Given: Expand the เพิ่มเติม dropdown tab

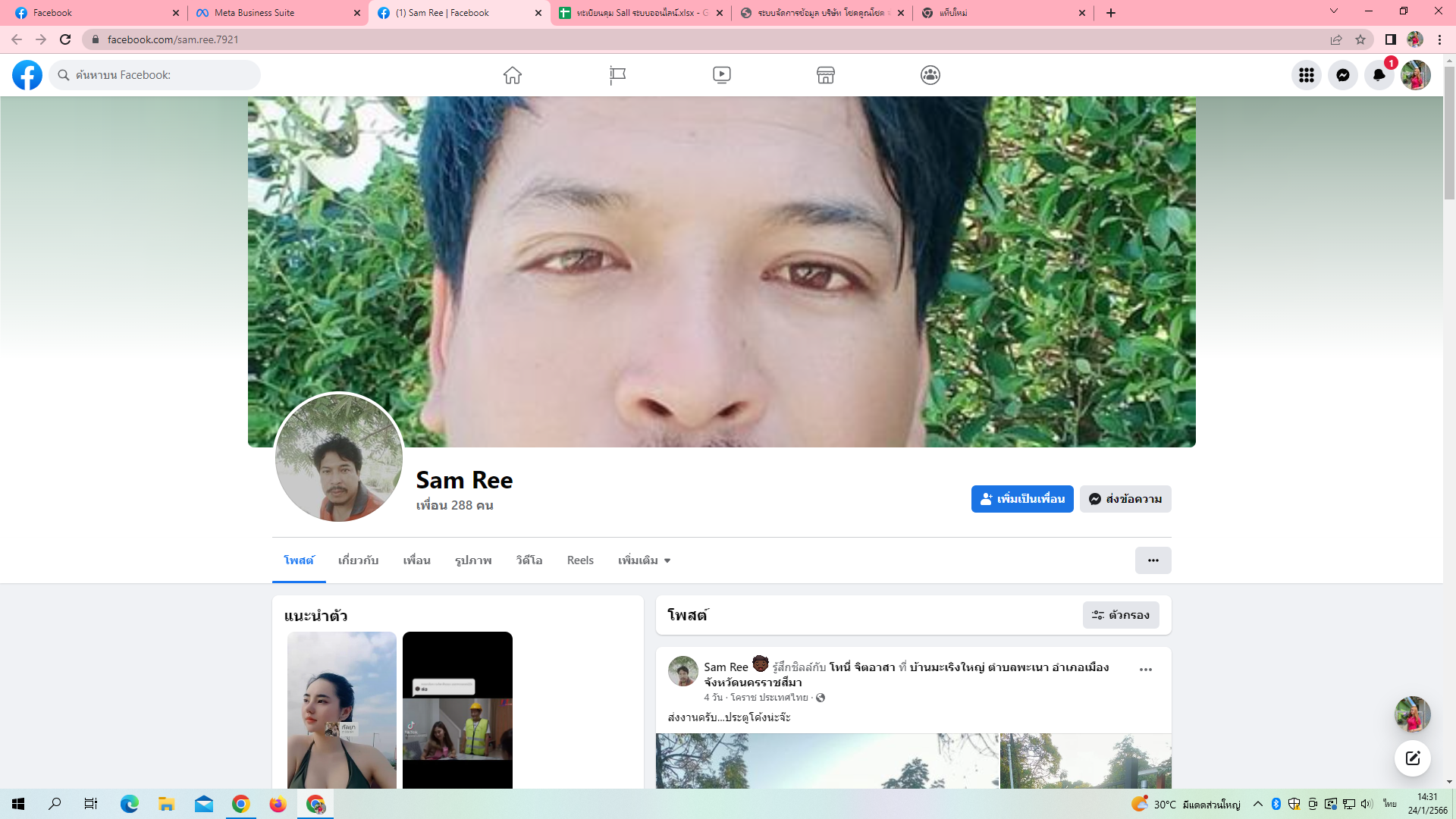Looking at the screenshot, I should pyautogui.click(x=644, y=560).
